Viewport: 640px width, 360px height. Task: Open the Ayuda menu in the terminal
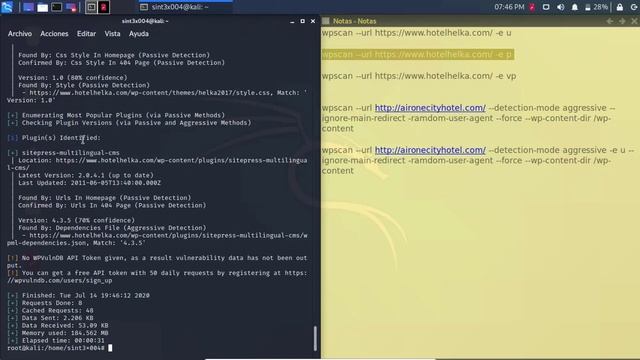point(139,34)
